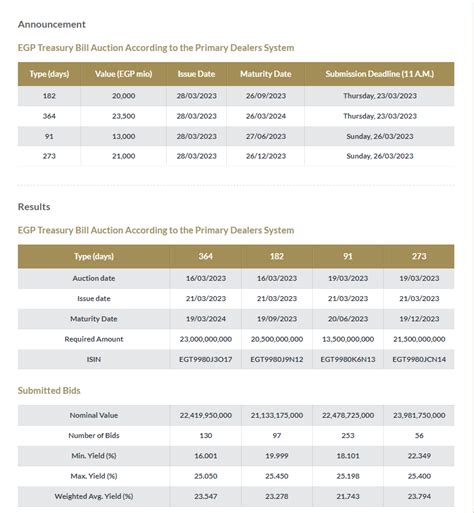Screen dimensions: 474x513
Task: Click the Results section heading
Action: coord(34,207)
